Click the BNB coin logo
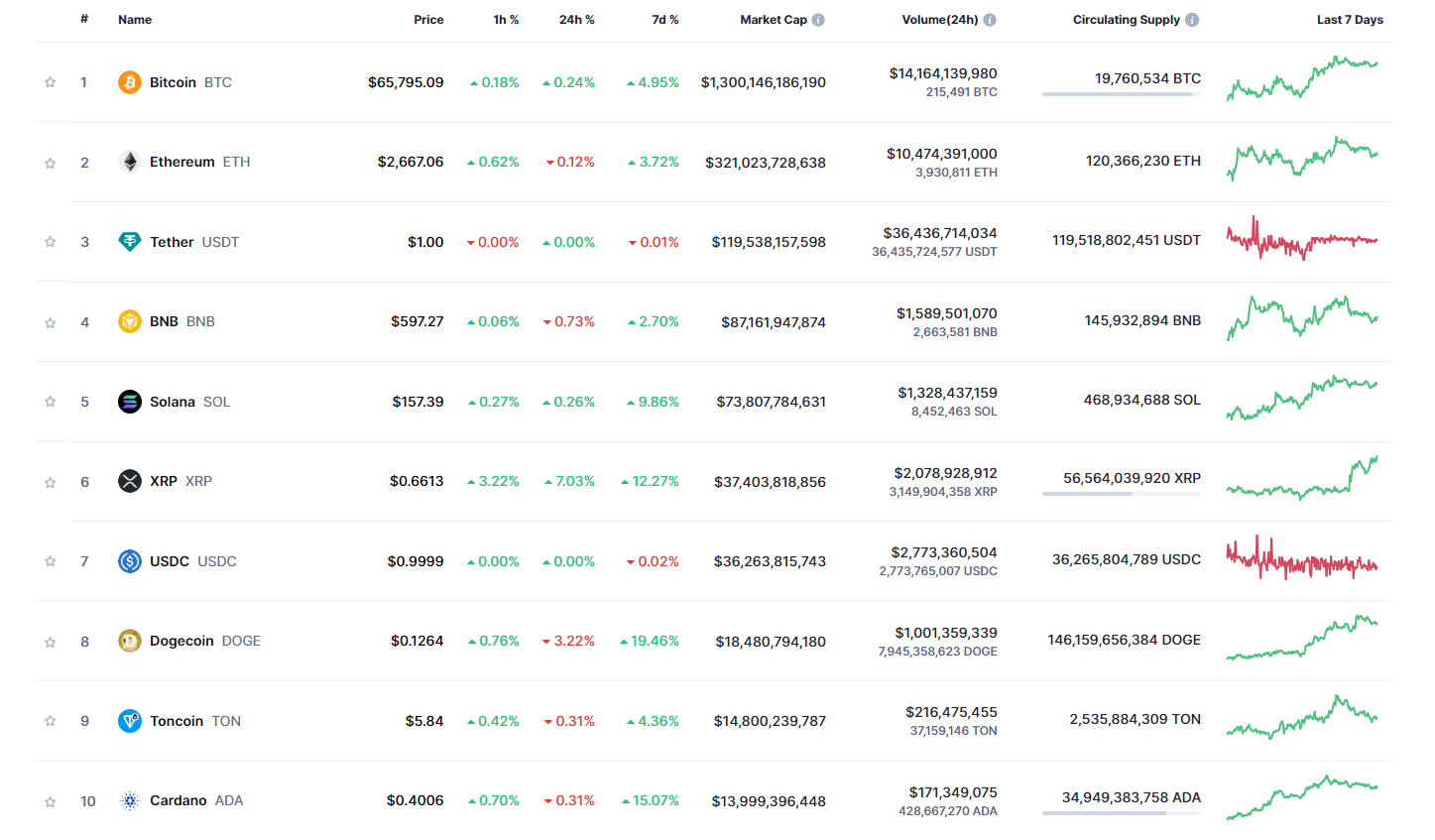 click(x=130, y=321)
